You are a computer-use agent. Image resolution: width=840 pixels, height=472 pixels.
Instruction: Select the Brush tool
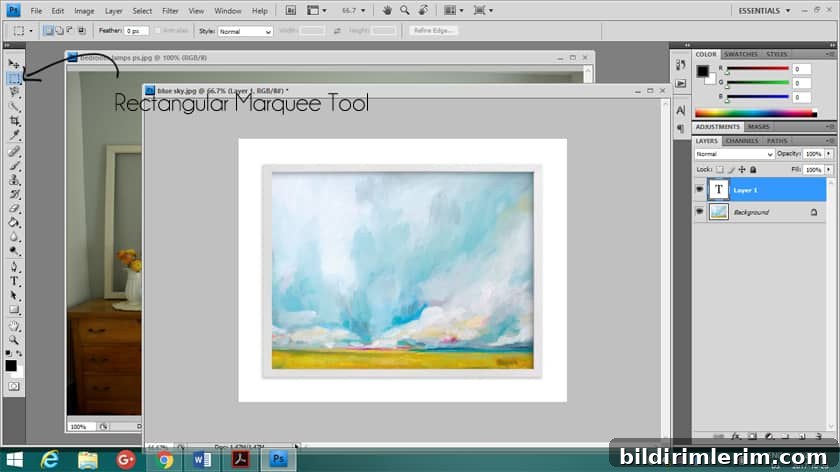coord(13,166)
